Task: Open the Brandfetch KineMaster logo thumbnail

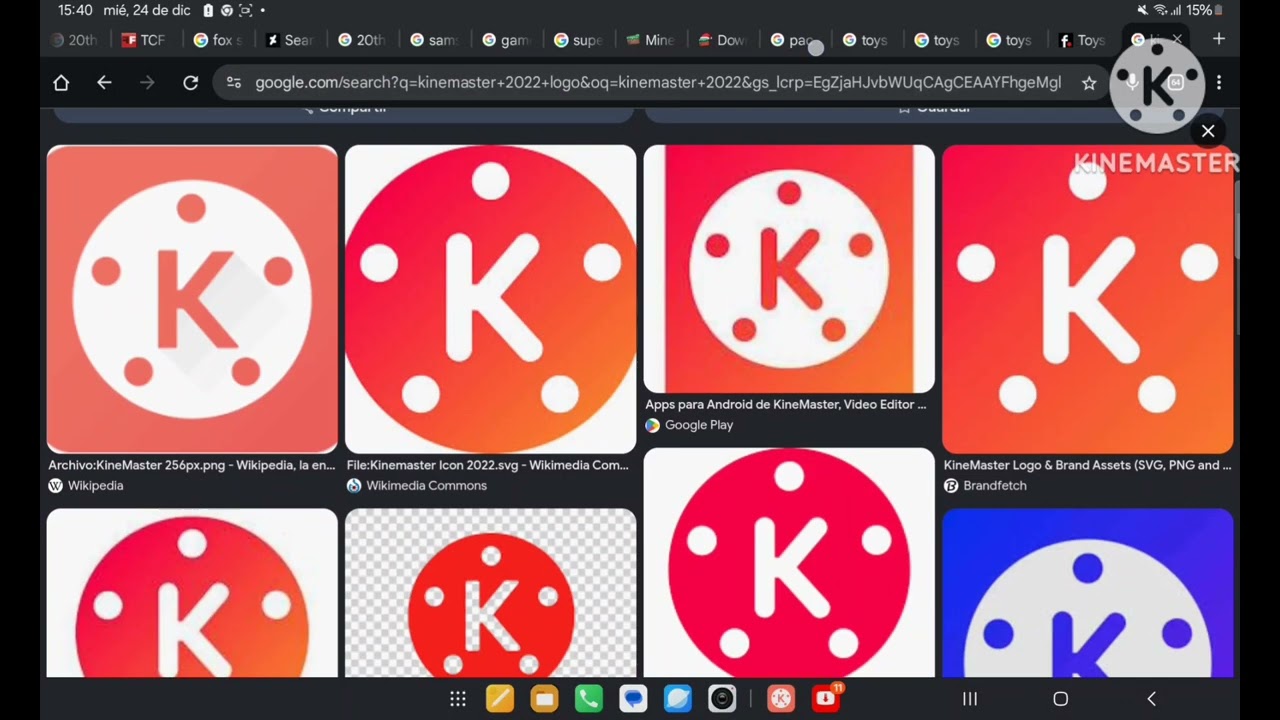Action: 1087,299
